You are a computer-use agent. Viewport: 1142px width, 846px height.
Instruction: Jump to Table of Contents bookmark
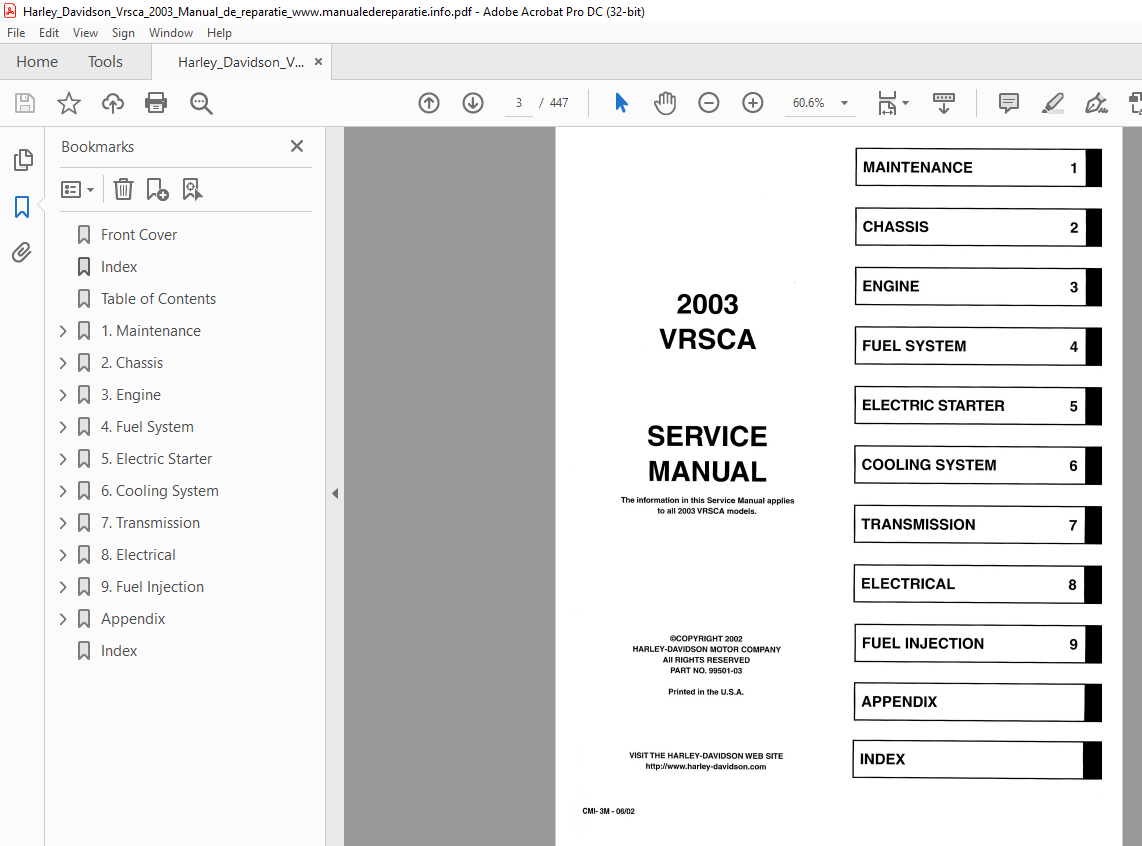click(x=158, y=299)
